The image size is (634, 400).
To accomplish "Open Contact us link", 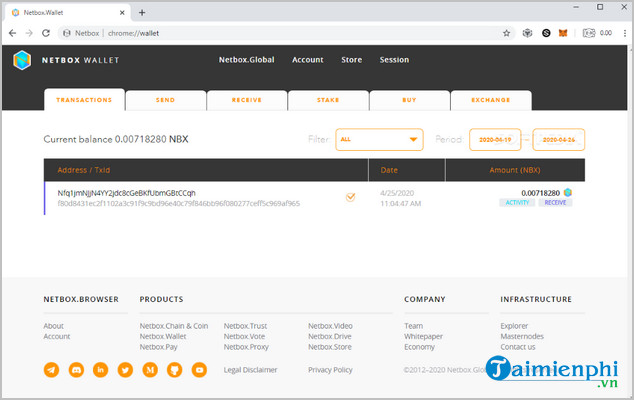I will click(518, 347).
